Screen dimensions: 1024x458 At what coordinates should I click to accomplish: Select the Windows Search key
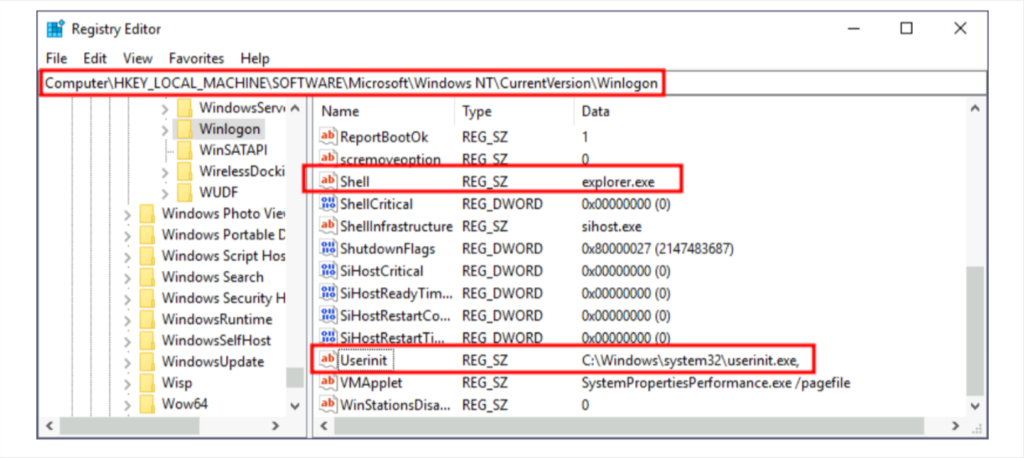[x=212, y=277]
